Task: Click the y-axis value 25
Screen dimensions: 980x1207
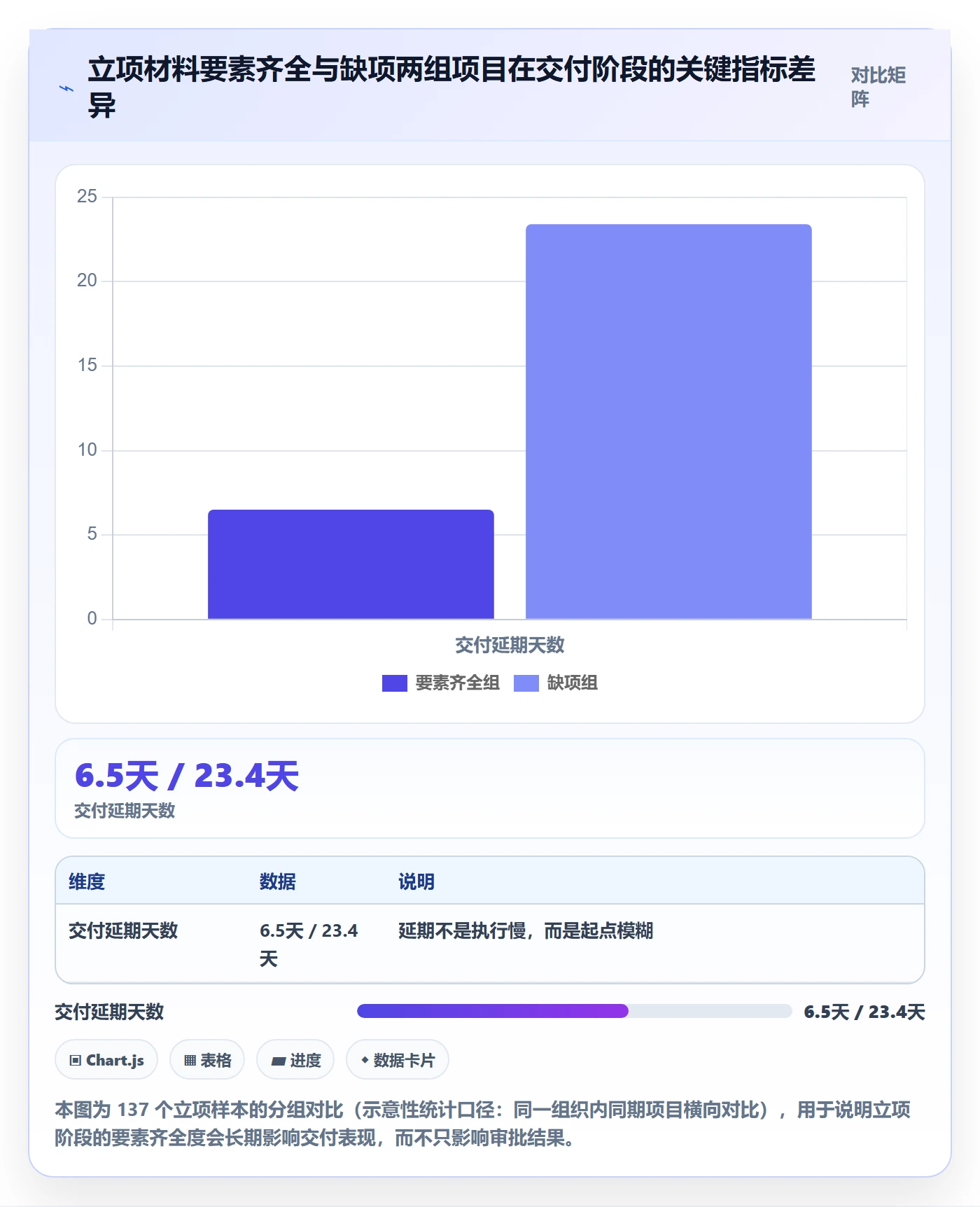Action: click(87, 196)
